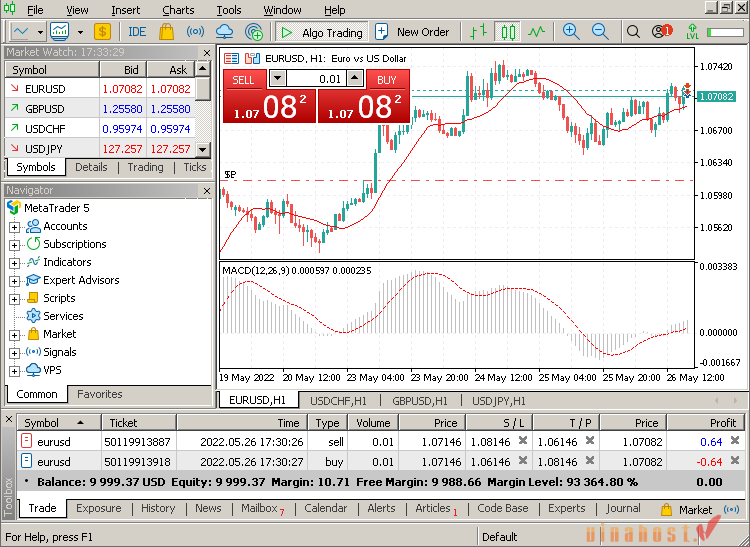750x547 pixels.
Task: Open the File menu
Action: click(x=35, y=10)
